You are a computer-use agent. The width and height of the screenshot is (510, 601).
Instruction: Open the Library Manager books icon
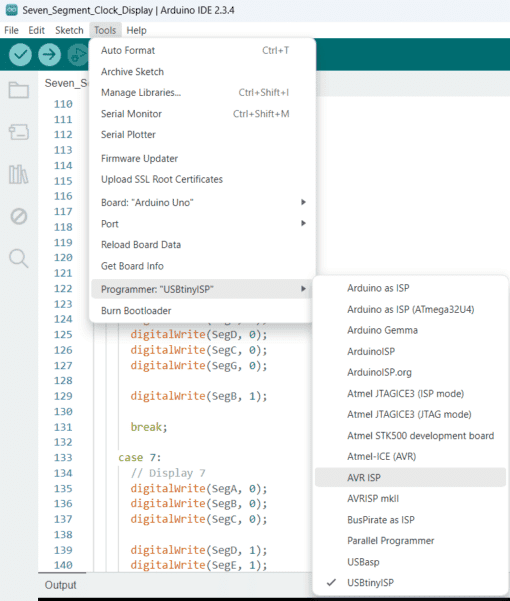click(19, 174)
